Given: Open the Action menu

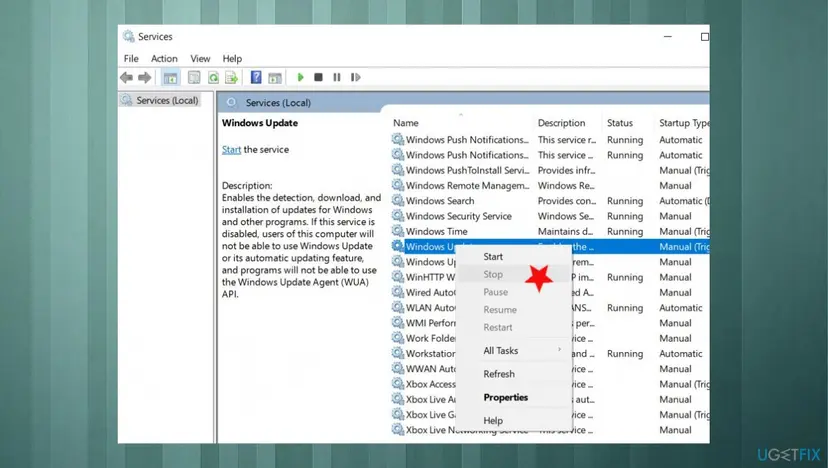Looking at the screenshot, I should coord(164,59).
